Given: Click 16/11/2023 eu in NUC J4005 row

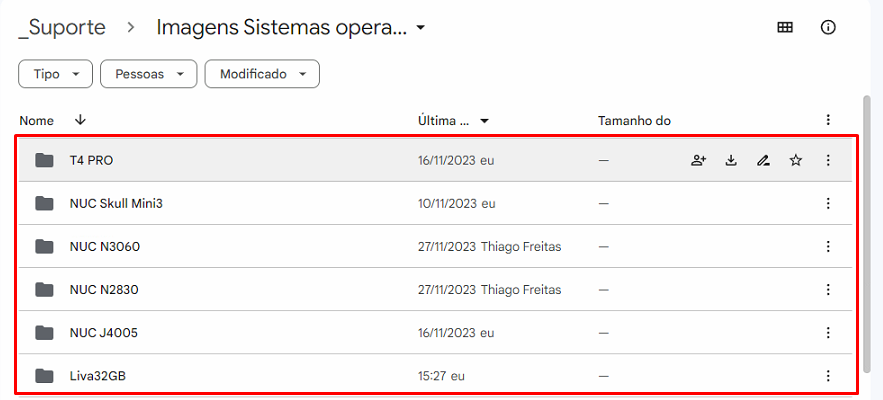Looking at the screenshot, I should (456, 333).
